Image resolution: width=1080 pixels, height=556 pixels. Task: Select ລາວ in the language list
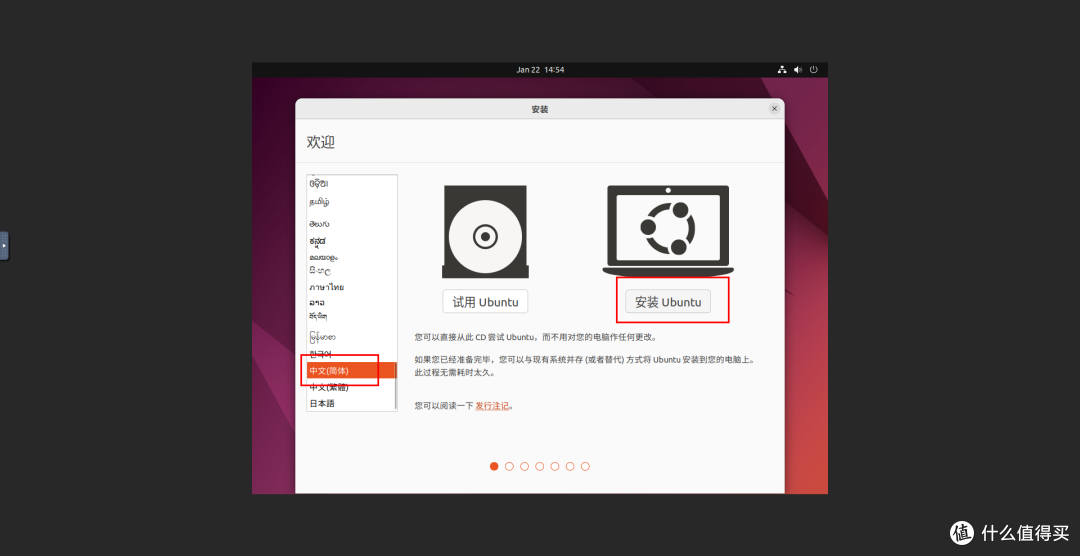click(x=351, y=302)
